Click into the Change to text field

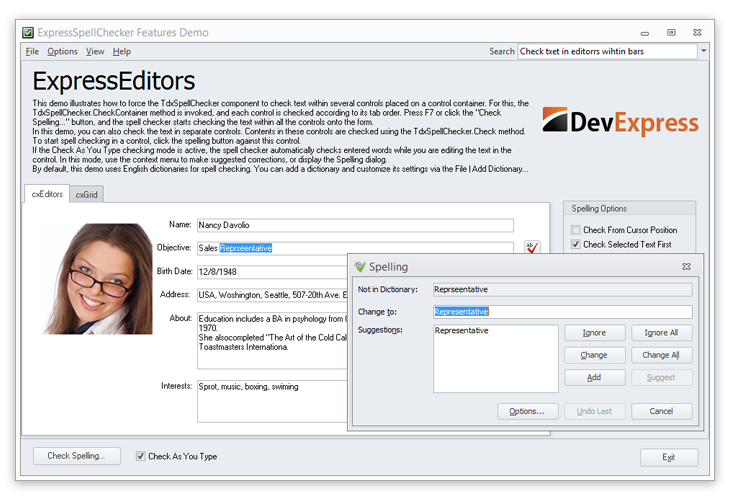[x=562, y=311]
